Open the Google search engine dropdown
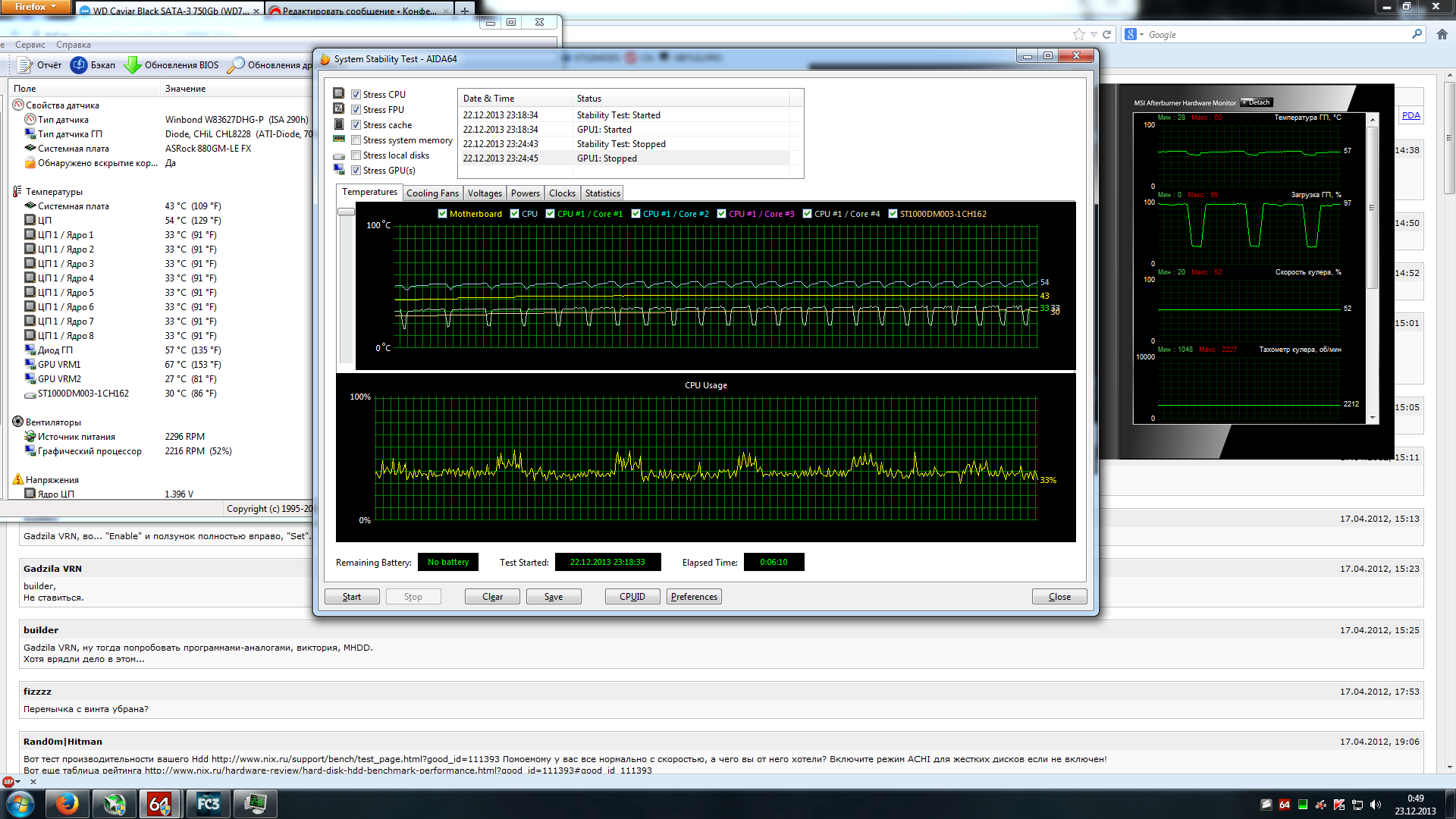The height and width of the screenshot is (819, 1456). coord(1134,35)
